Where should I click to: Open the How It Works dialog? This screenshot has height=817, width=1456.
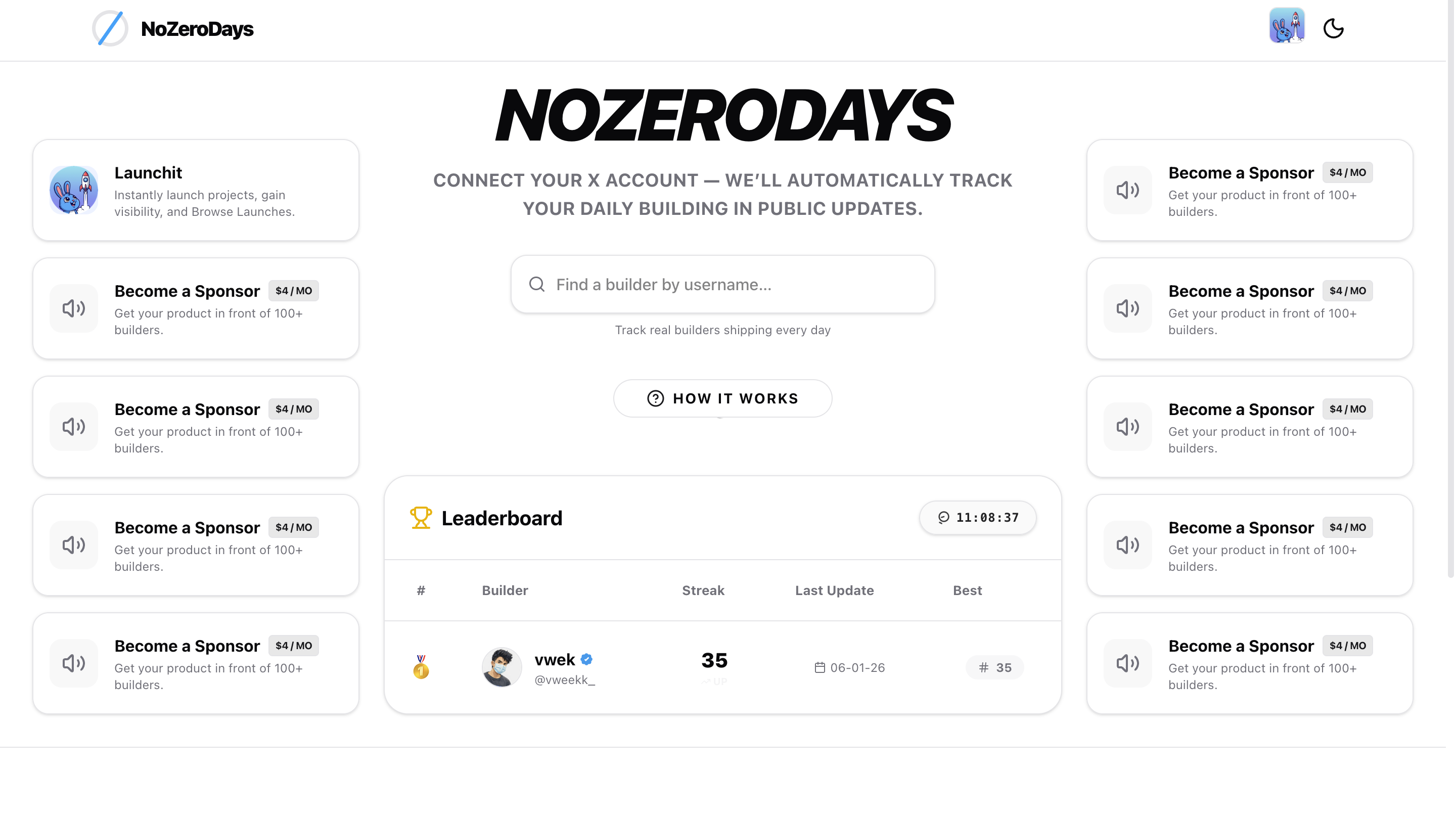[x=722, y=398]
